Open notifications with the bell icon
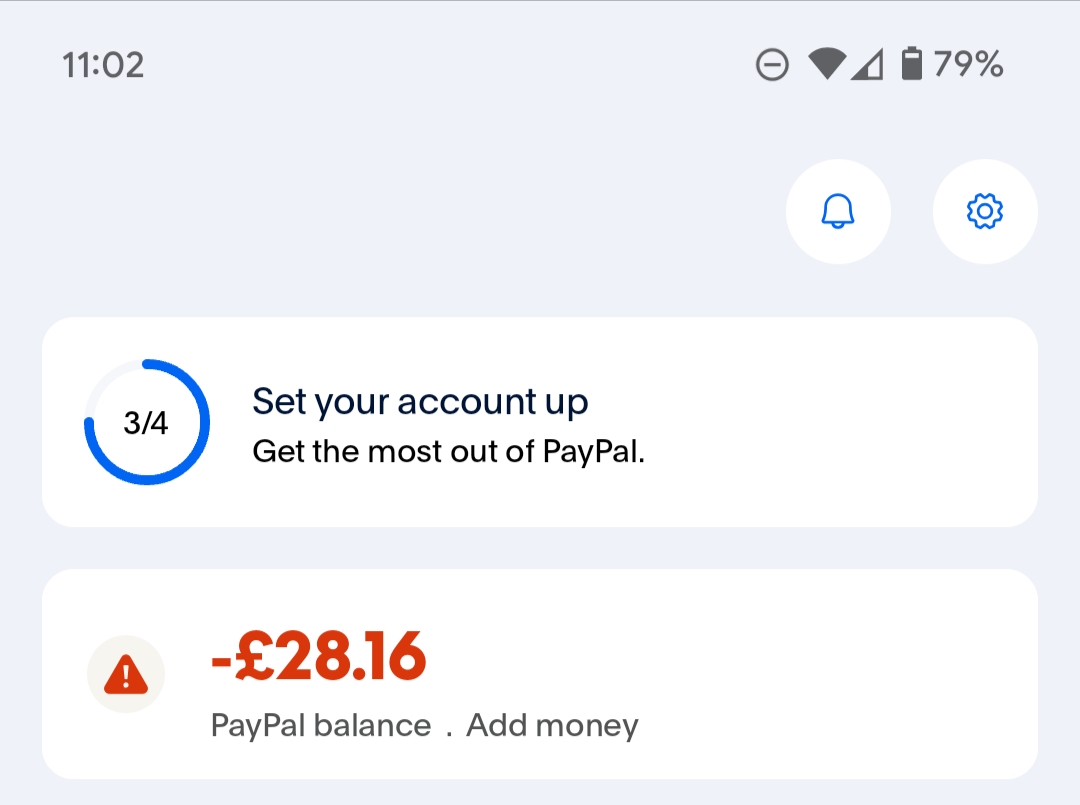This screenshot has height=805, width=1080. coord(838,212)
